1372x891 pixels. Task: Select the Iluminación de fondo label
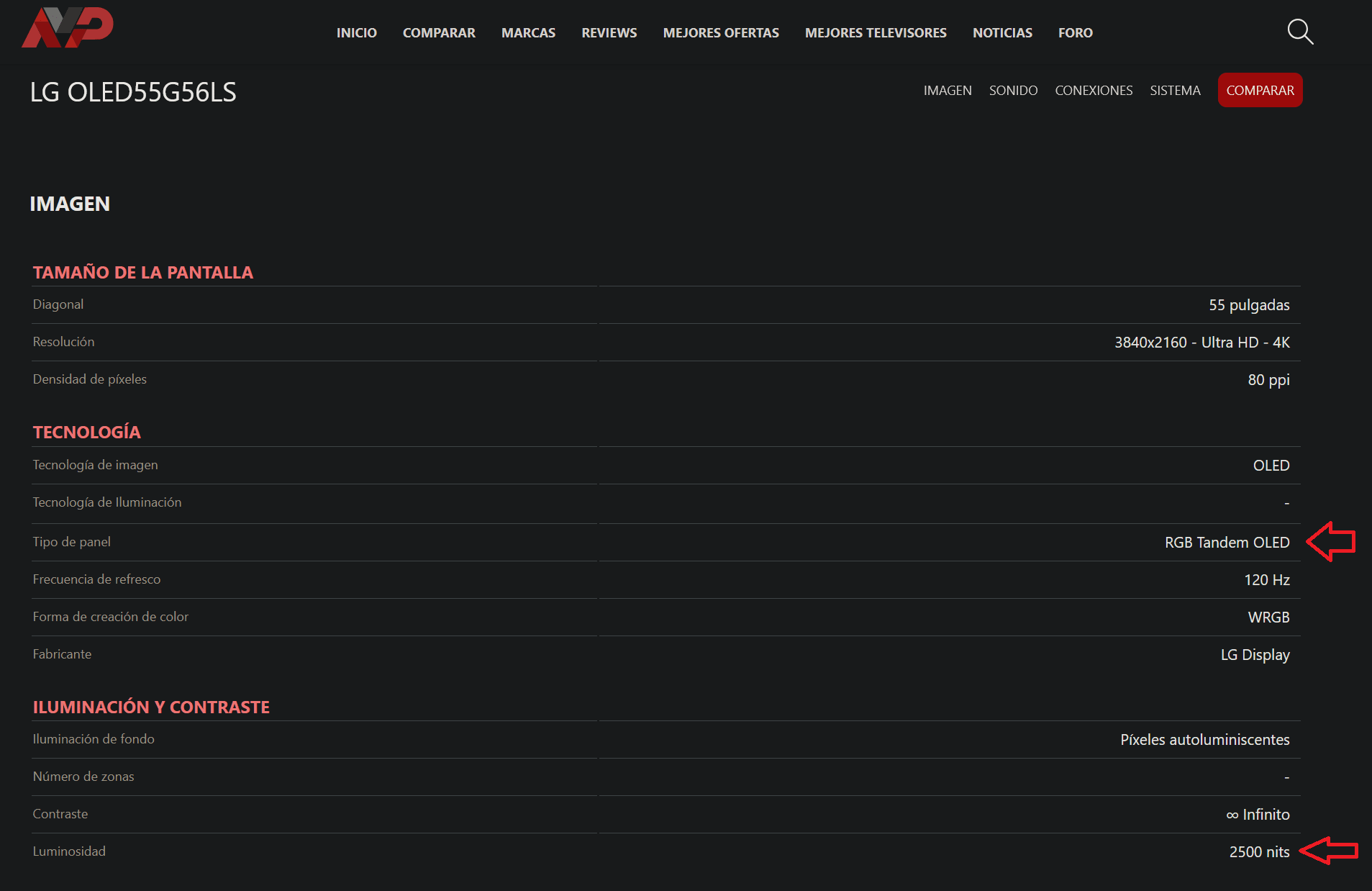tap(94, 739)
